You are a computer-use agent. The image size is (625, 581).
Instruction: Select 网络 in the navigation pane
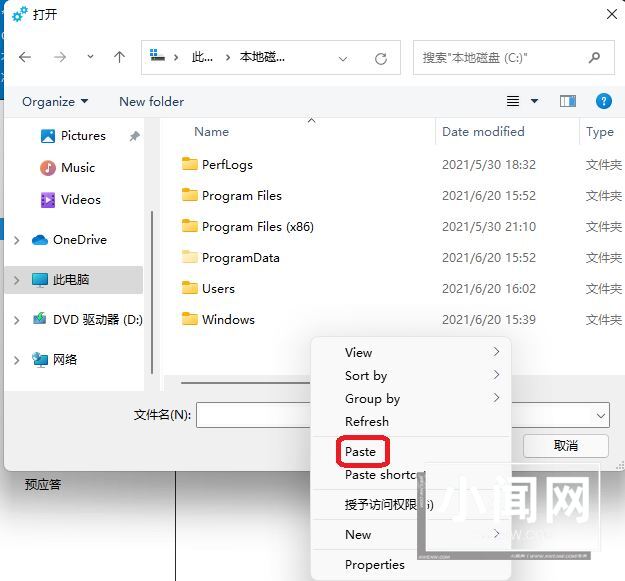tap(55, 360)
